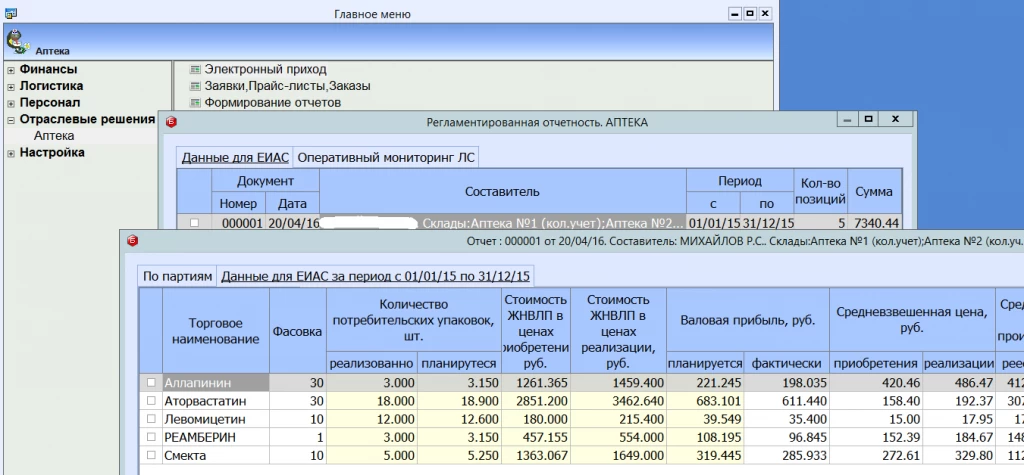Click the РЕАМБЕРИН name cell
The width and height of the screenshot is (1024, 475).
click(216, 437)
